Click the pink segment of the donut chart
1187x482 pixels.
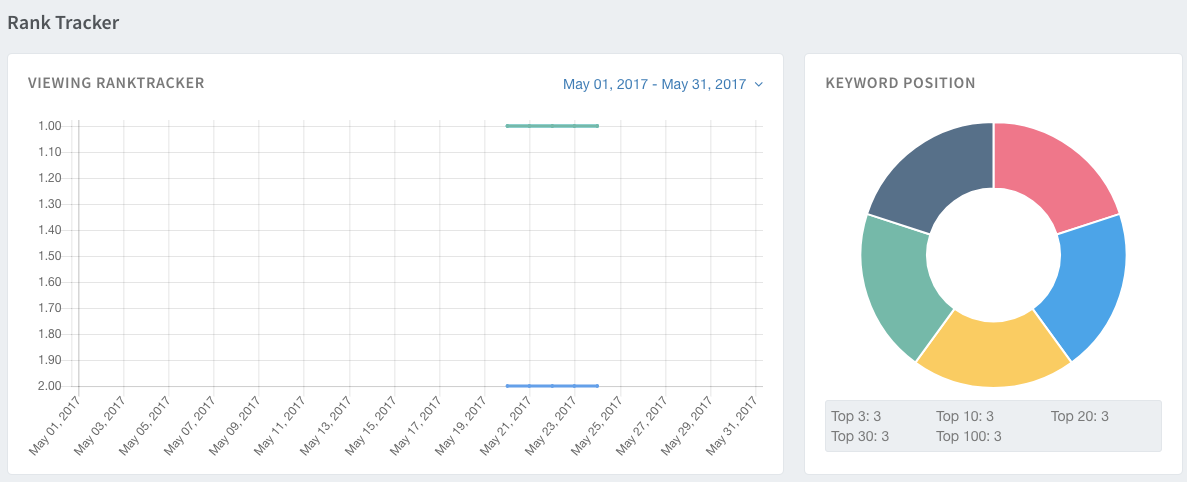[x=1053, y=174]
